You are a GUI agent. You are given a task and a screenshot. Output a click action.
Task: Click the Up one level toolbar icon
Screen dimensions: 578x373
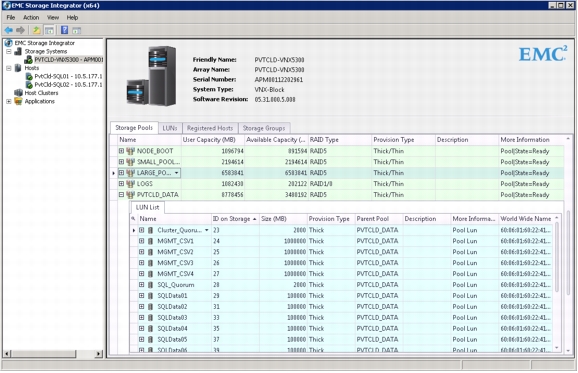point(36,30)
